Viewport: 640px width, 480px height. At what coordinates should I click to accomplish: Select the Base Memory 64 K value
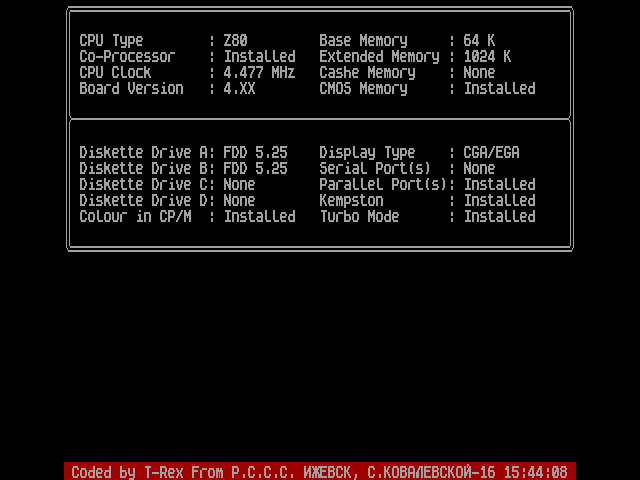click(479, 41)
